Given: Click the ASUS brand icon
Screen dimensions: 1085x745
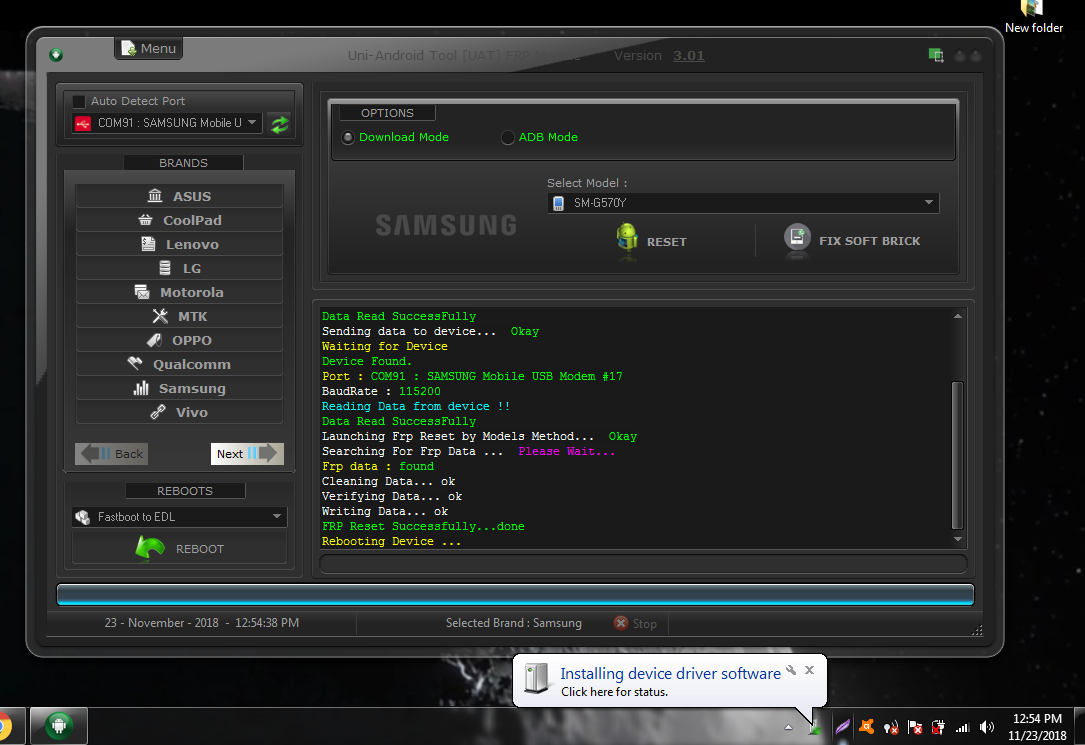Looking at the screenshot, I should pyautogui.click(x=155, y=196).
